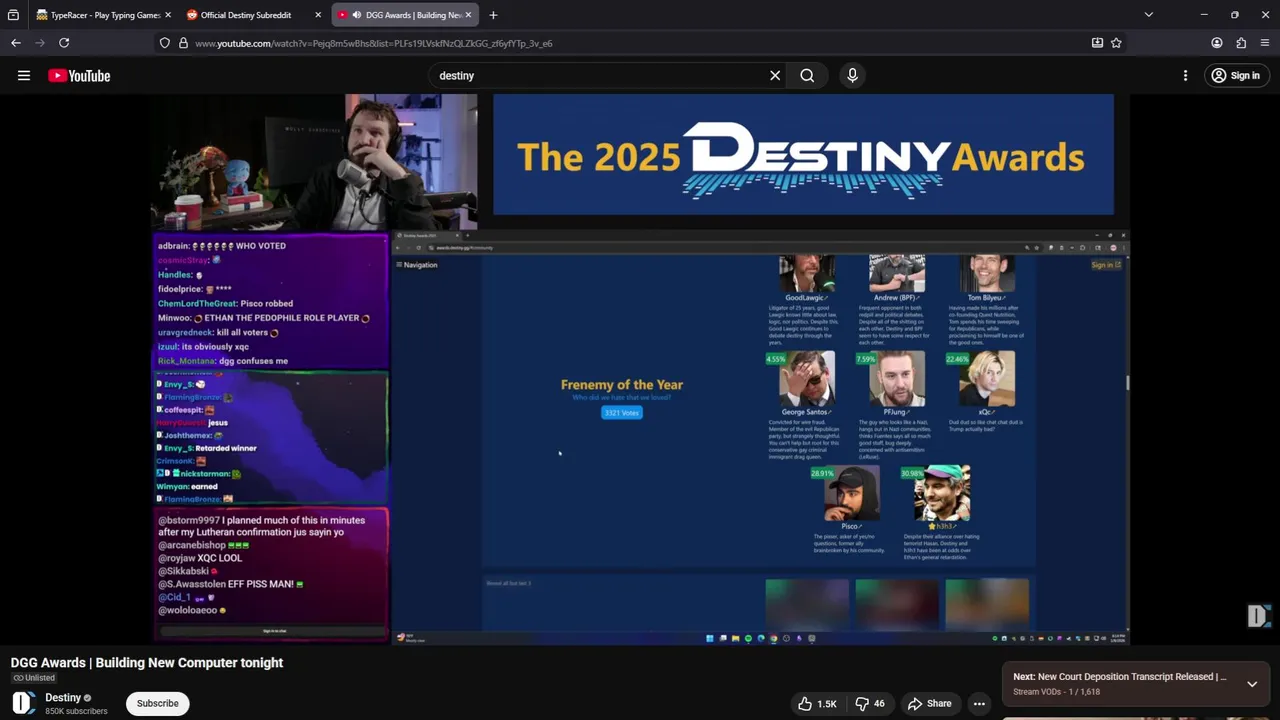This screenshot has width=1280, height=720.
Task: Close the DGG Awards tab
Action: coord(468,15)
